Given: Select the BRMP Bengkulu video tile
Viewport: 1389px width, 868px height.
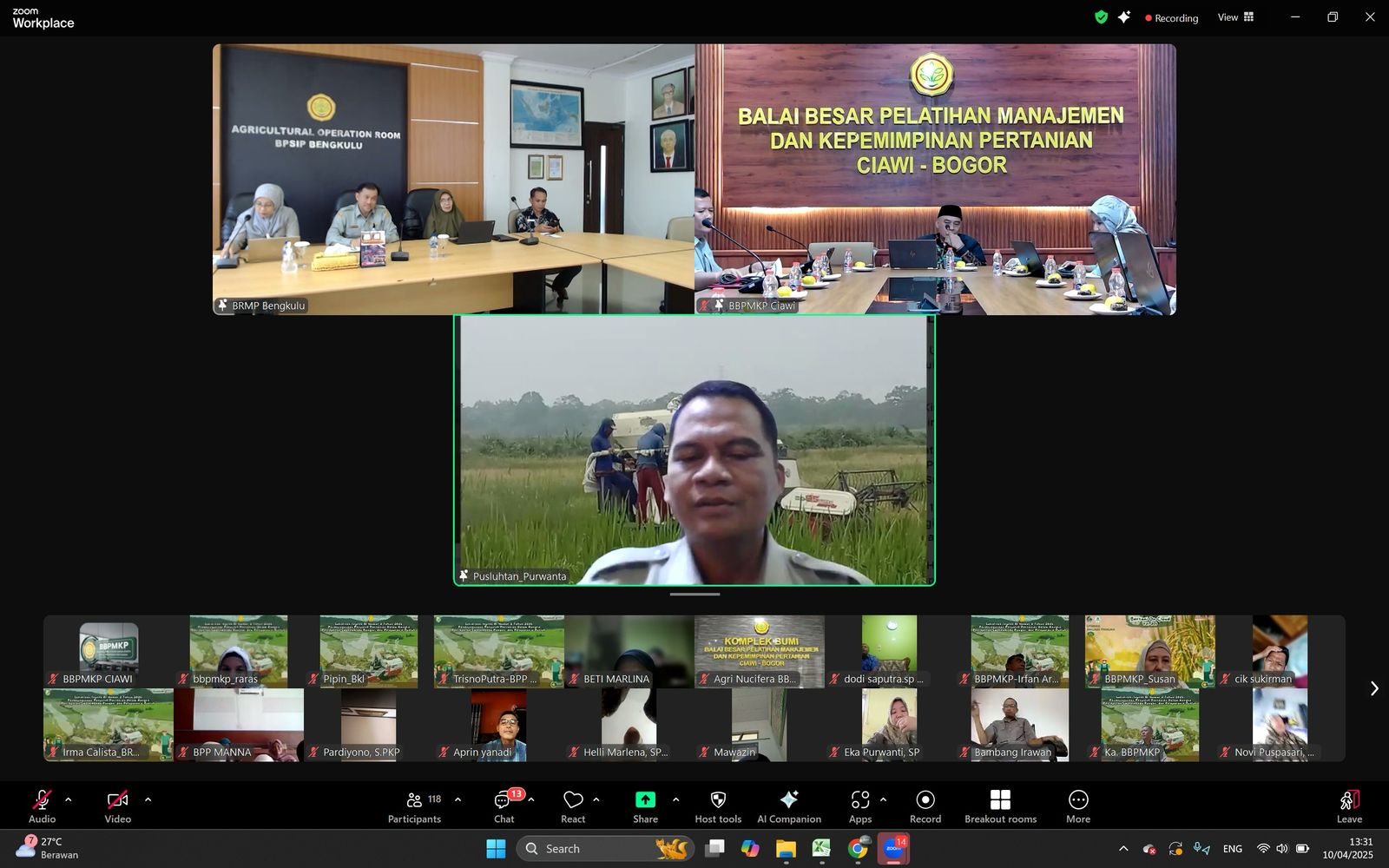Looking at the screenshot, I should click(453, 179).
